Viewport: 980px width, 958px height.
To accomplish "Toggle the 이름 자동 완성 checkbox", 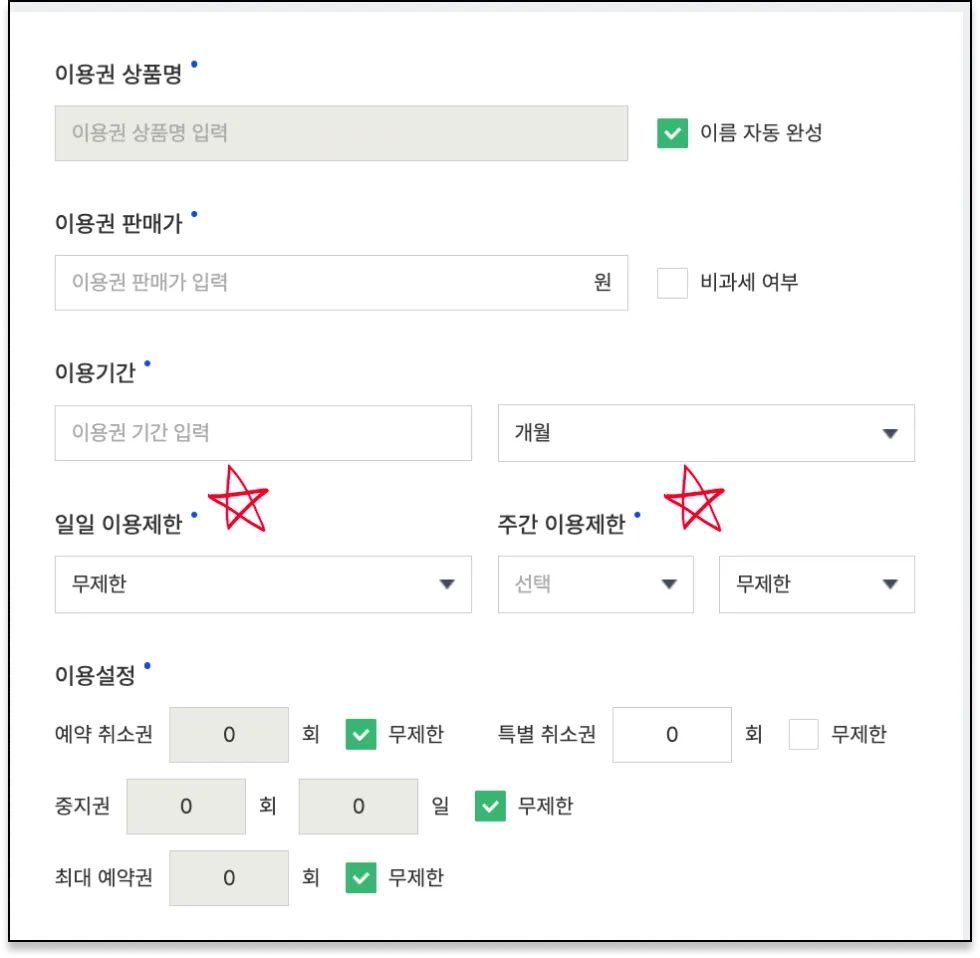I will (x=673, y=133).
